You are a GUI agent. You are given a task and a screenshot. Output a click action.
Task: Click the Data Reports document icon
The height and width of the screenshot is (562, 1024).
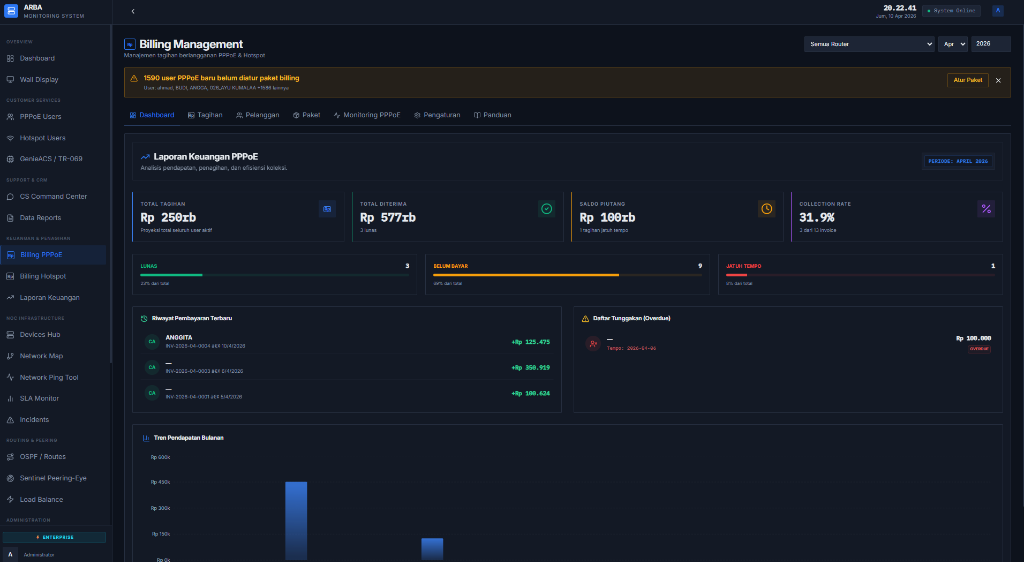click(10, 218)
